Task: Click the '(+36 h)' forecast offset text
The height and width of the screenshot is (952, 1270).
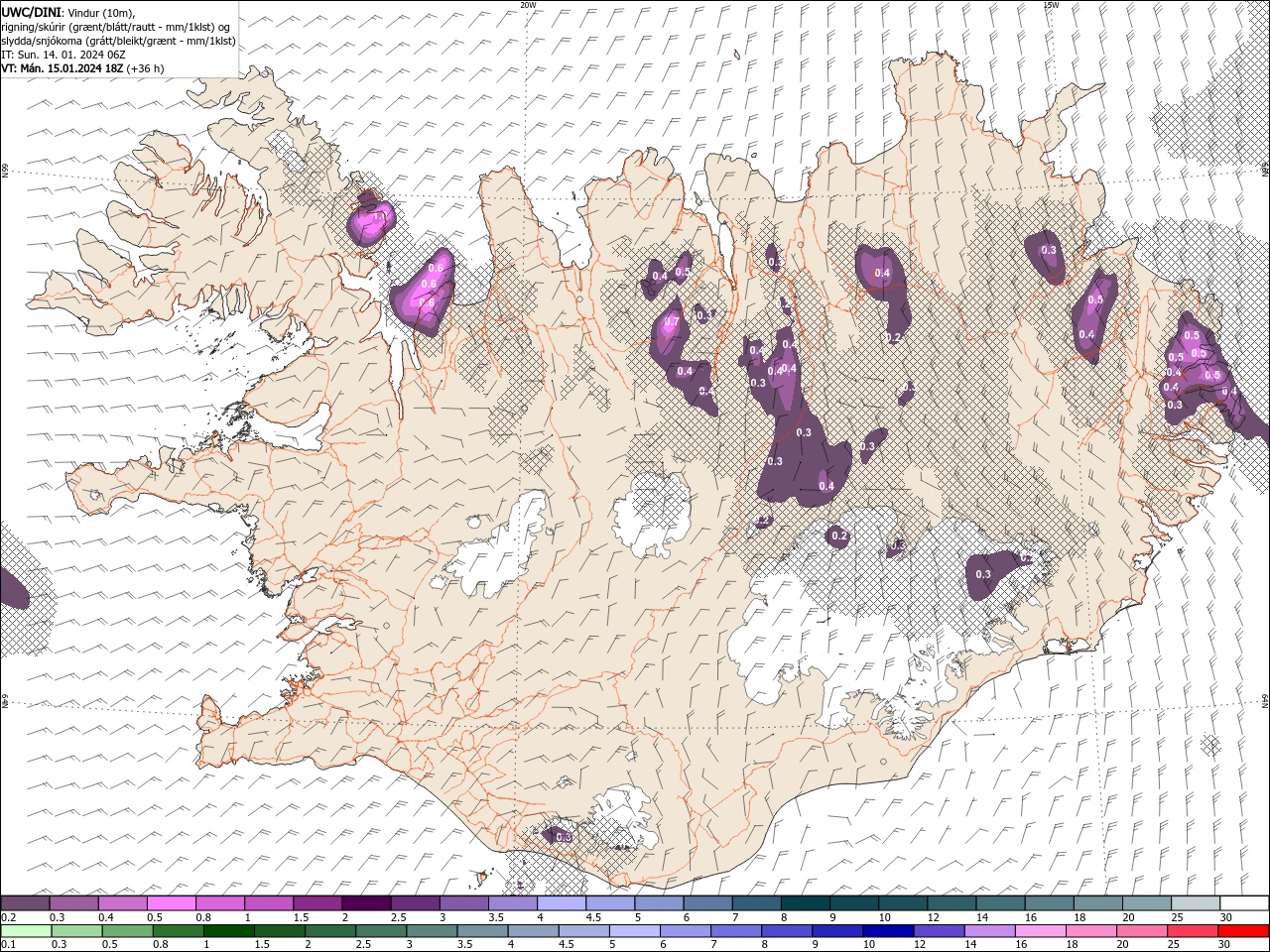Action: click(x=145, y=68)
